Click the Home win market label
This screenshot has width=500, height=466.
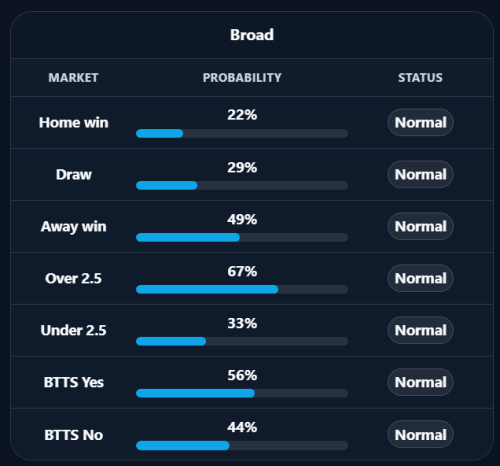pyautogui.click(x=74, y=122)
